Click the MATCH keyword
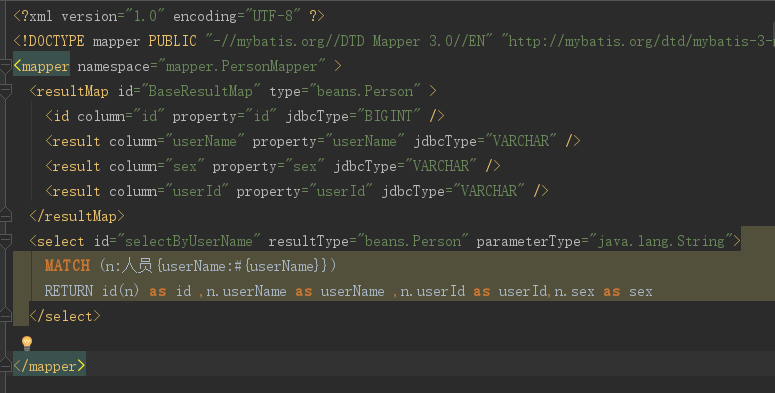 point(67,266)
